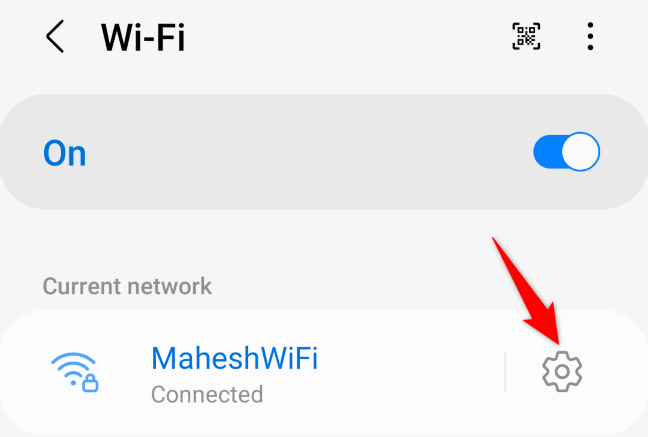Screen dimensions: 648x437
Task: Tap the lock badge on the Wi-Fi icon
Action: point(90,383)
